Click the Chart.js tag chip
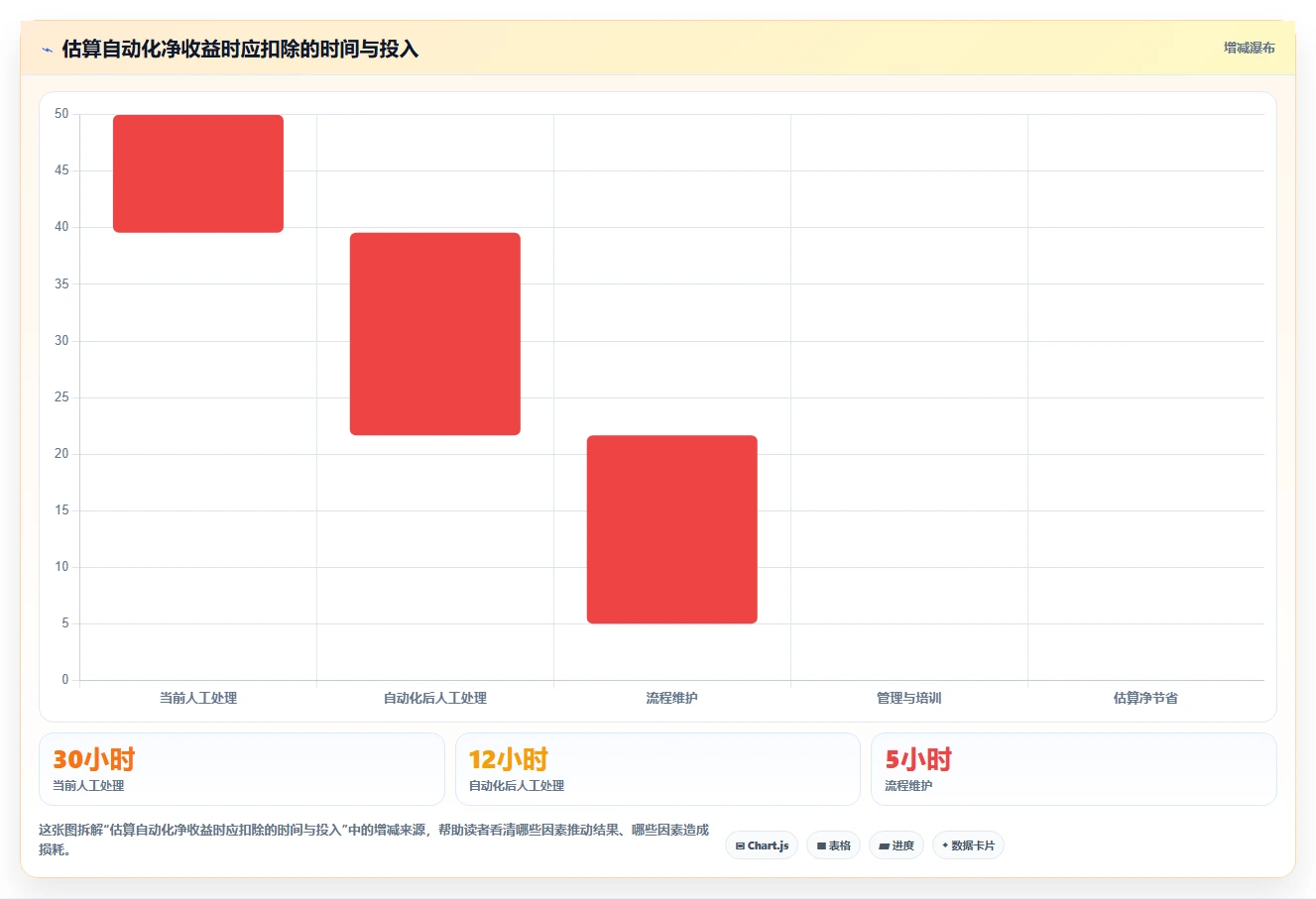Image resolution: width=1316 pixels, height=899 pixels. point(762,845)
